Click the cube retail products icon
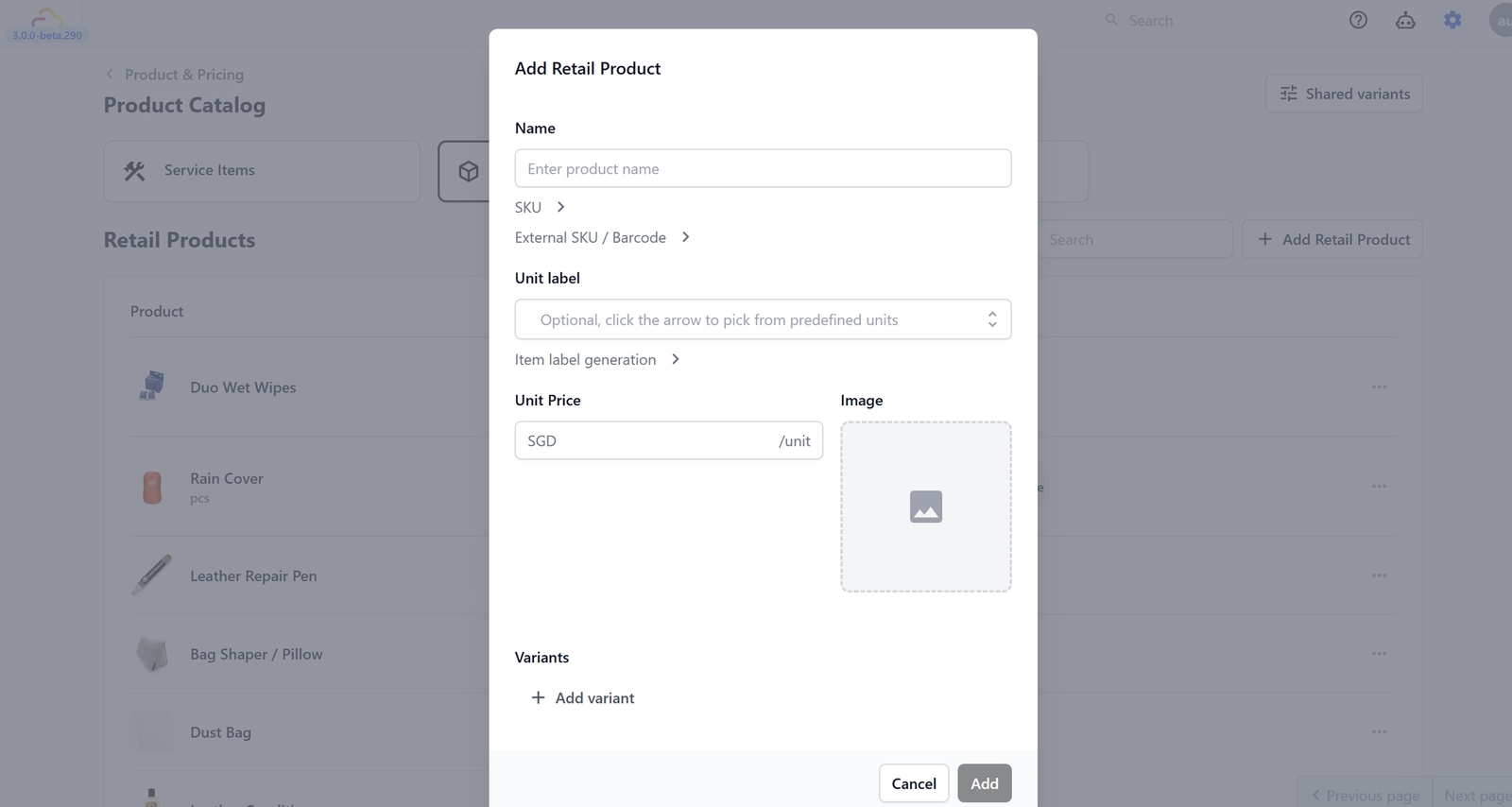1512x807 pixels. [x=469, y=171]
